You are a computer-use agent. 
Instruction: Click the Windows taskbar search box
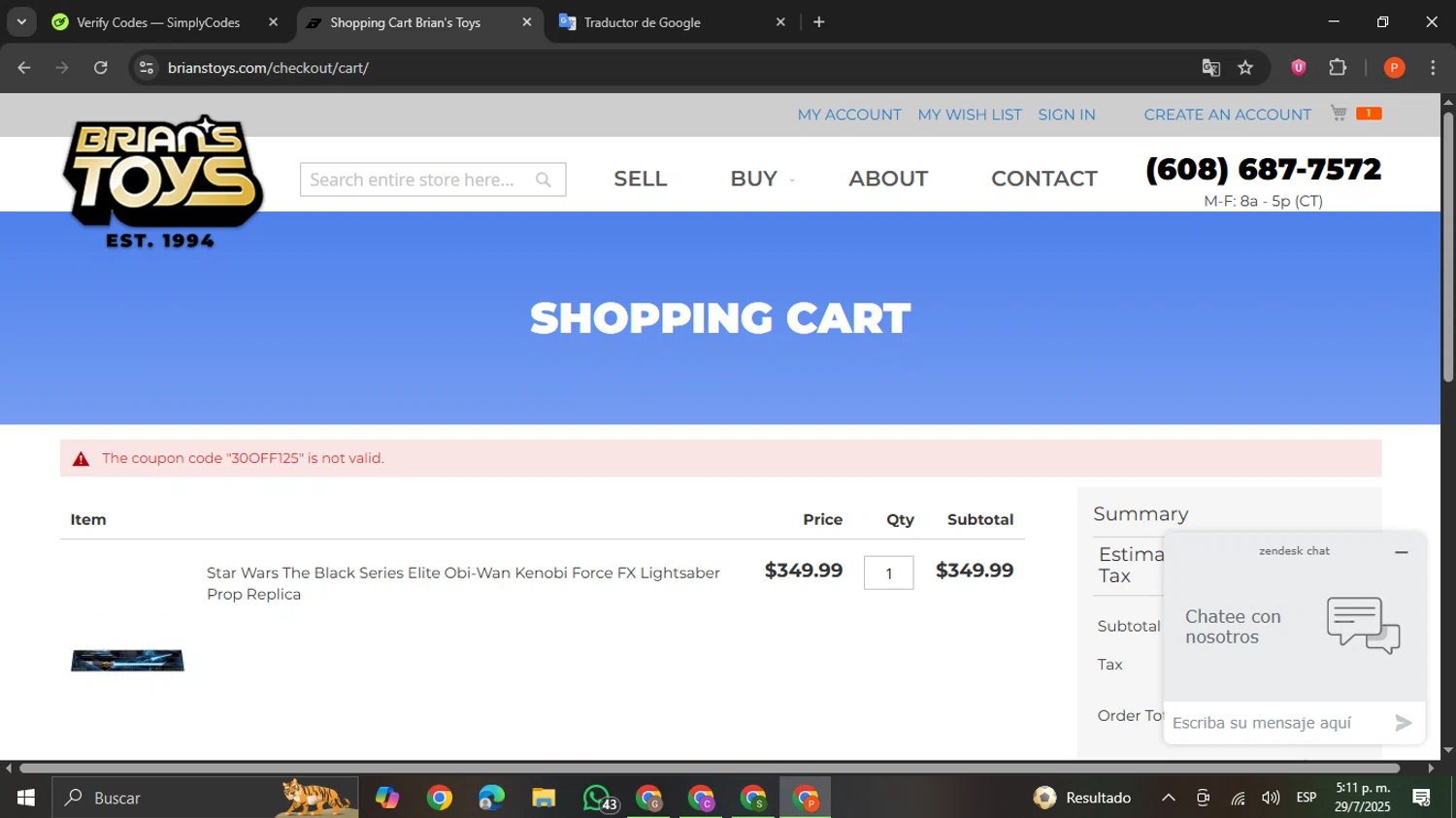pyautogui.click(x=205, y=798)
